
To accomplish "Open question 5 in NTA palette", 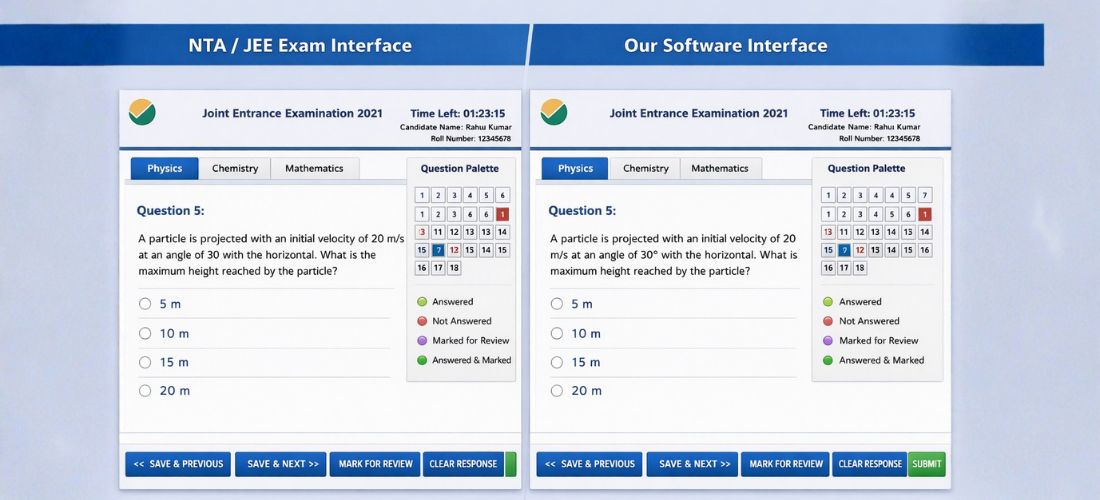I will (x=486, y=195).
